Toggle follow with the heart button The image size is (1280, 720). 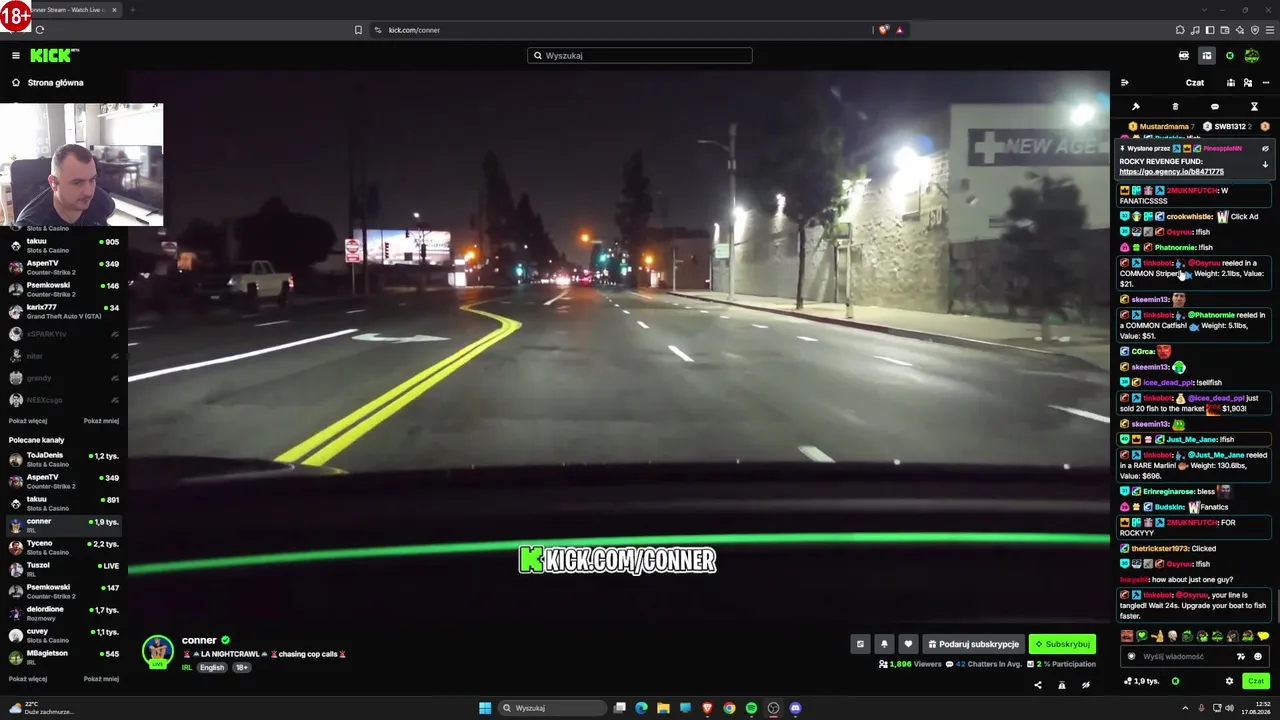pyautogui.click(x=908, y=644)
